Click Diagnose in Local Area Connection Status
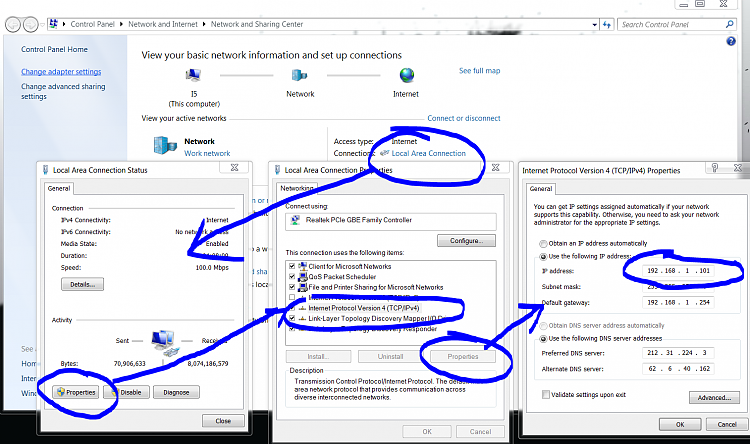Image resolution: width=750 pixels, height=444 pixels. tap(176, 392)
